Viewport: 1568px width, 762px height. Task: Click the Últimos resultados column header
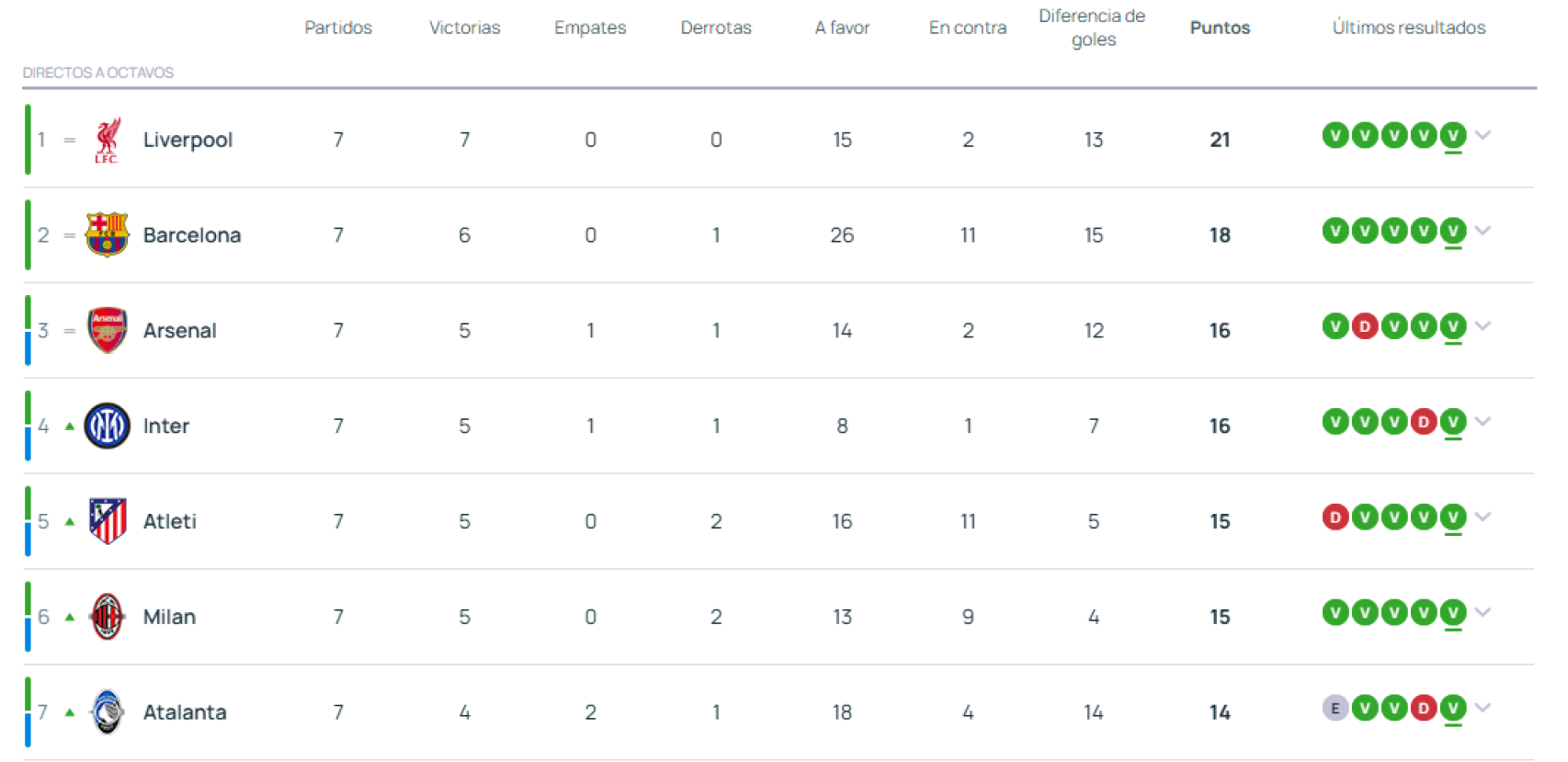pos(1409,28)
